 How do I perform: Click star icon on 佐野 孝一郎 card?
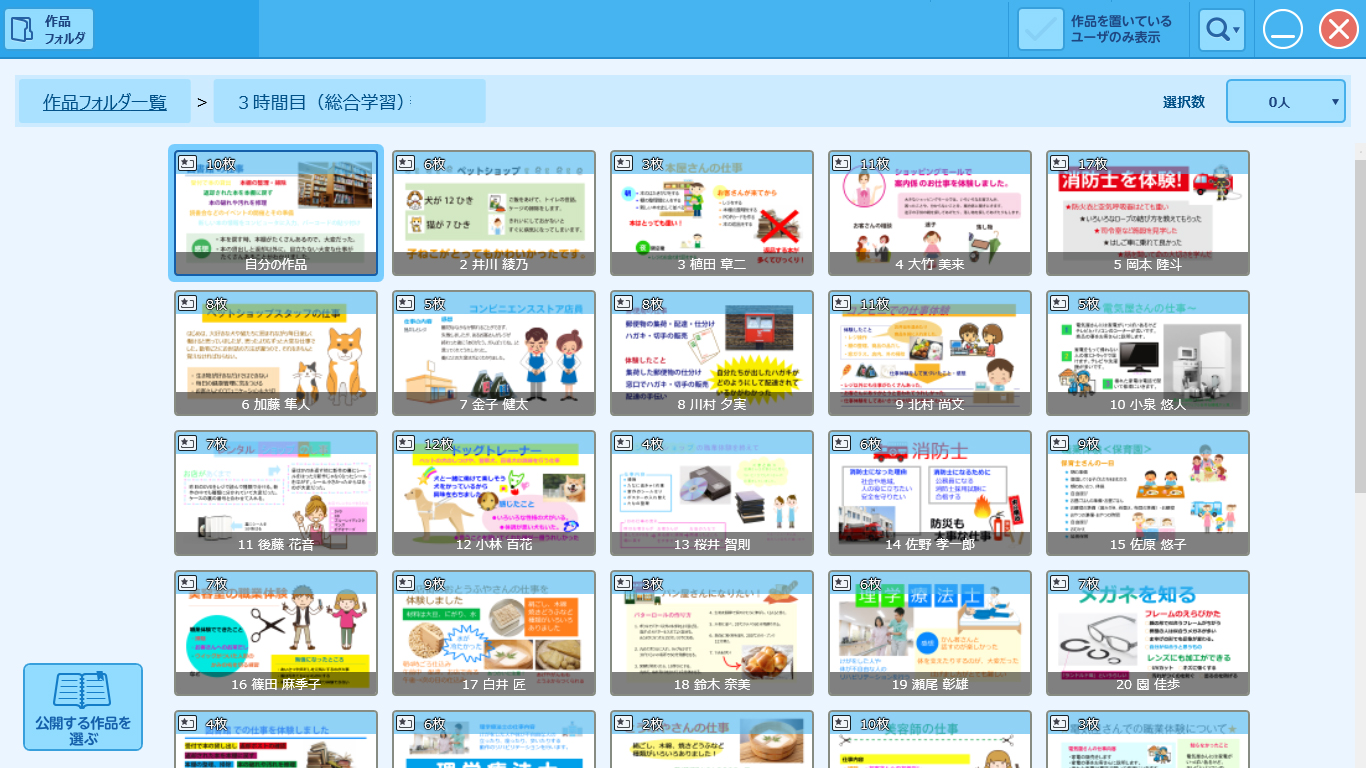[841, 443]
